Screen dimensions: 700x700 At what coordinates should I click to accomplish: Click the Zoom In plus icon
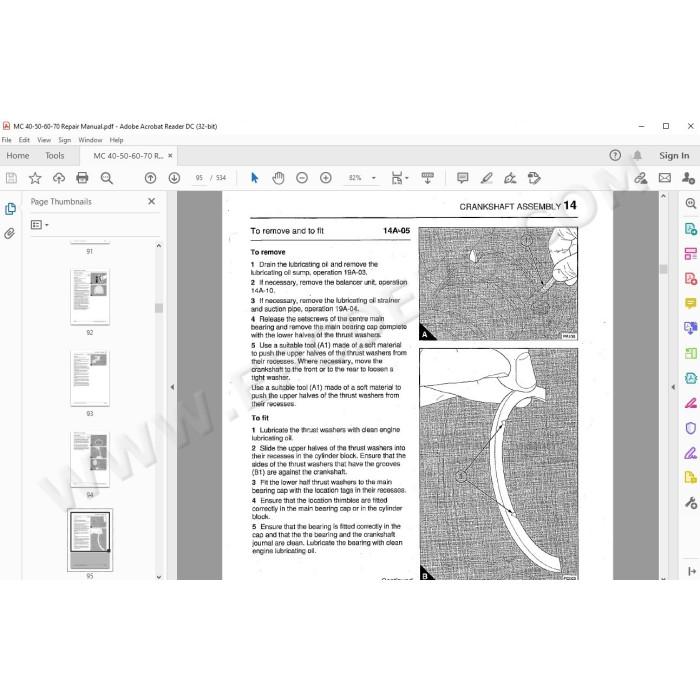pyautogui.click(x=326, y=178)
